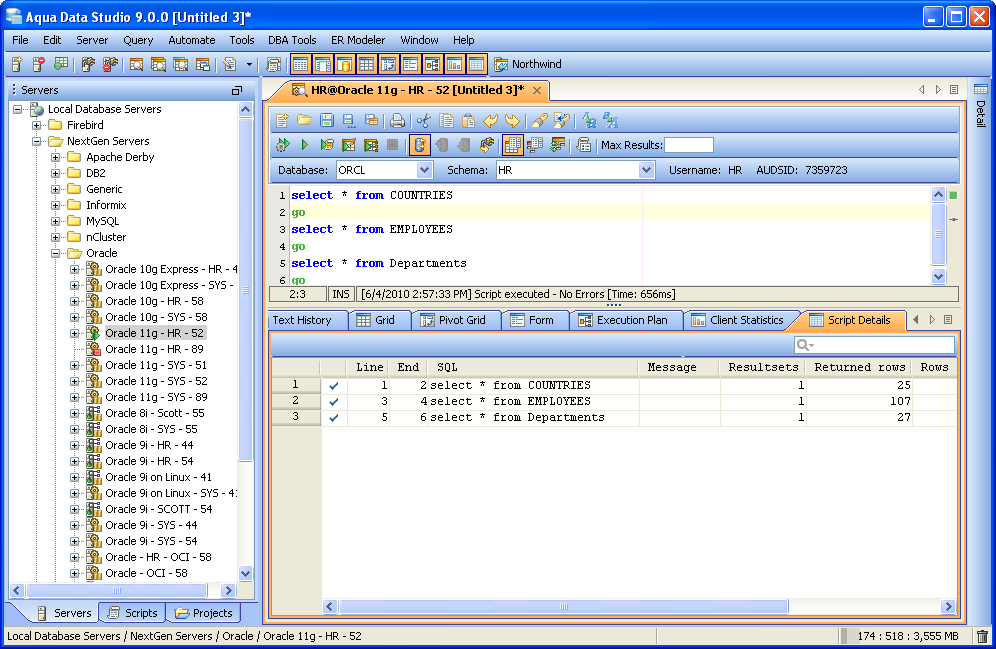Image resolution: width=996 pixels, height=649 pixels.
Task: Click the Execute green play icon
Action: 305,145
